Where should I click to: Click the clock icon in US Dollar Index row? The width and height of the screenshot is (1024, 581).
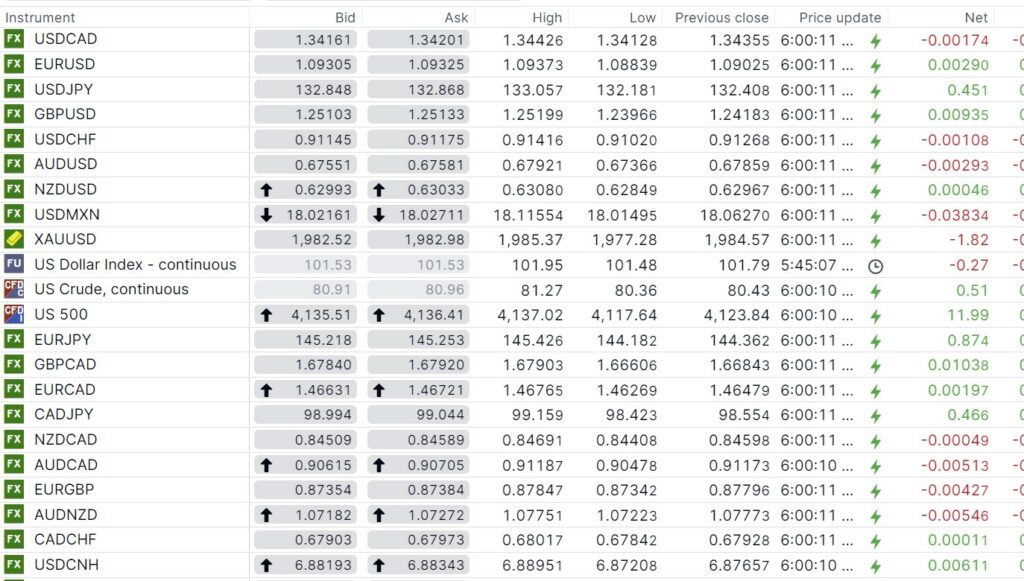pos(876,265)
